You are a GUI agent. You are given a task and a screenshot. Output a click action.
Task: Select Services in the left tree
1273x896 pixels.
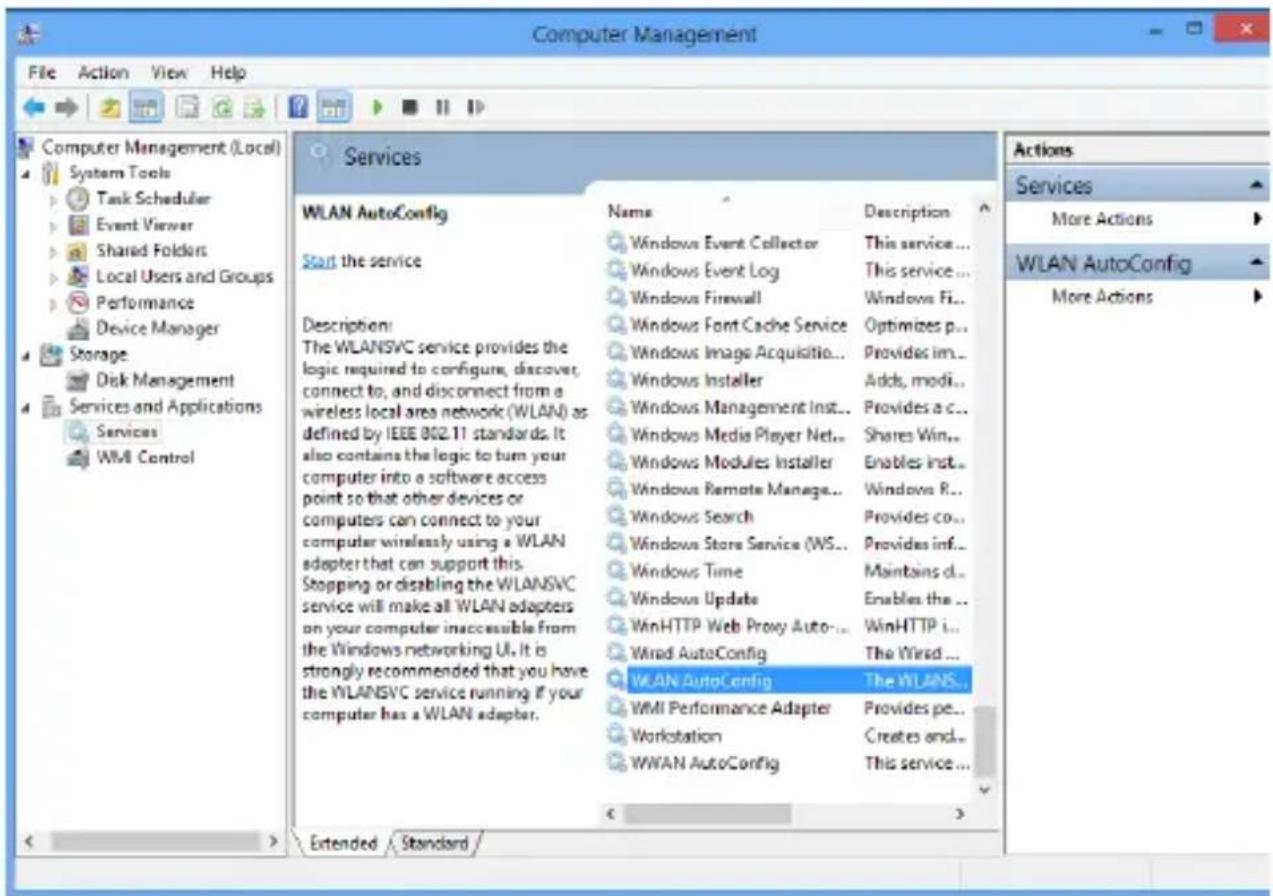click(127, 432)
